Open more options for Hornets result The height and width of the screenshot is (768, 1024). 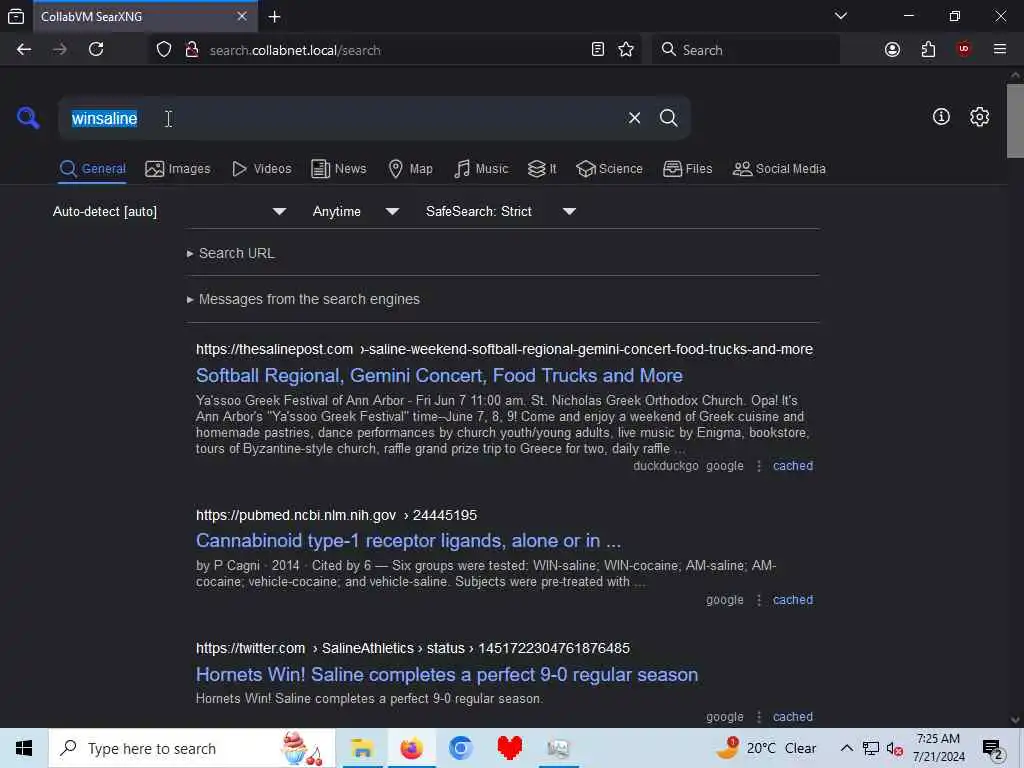point(759,716)
